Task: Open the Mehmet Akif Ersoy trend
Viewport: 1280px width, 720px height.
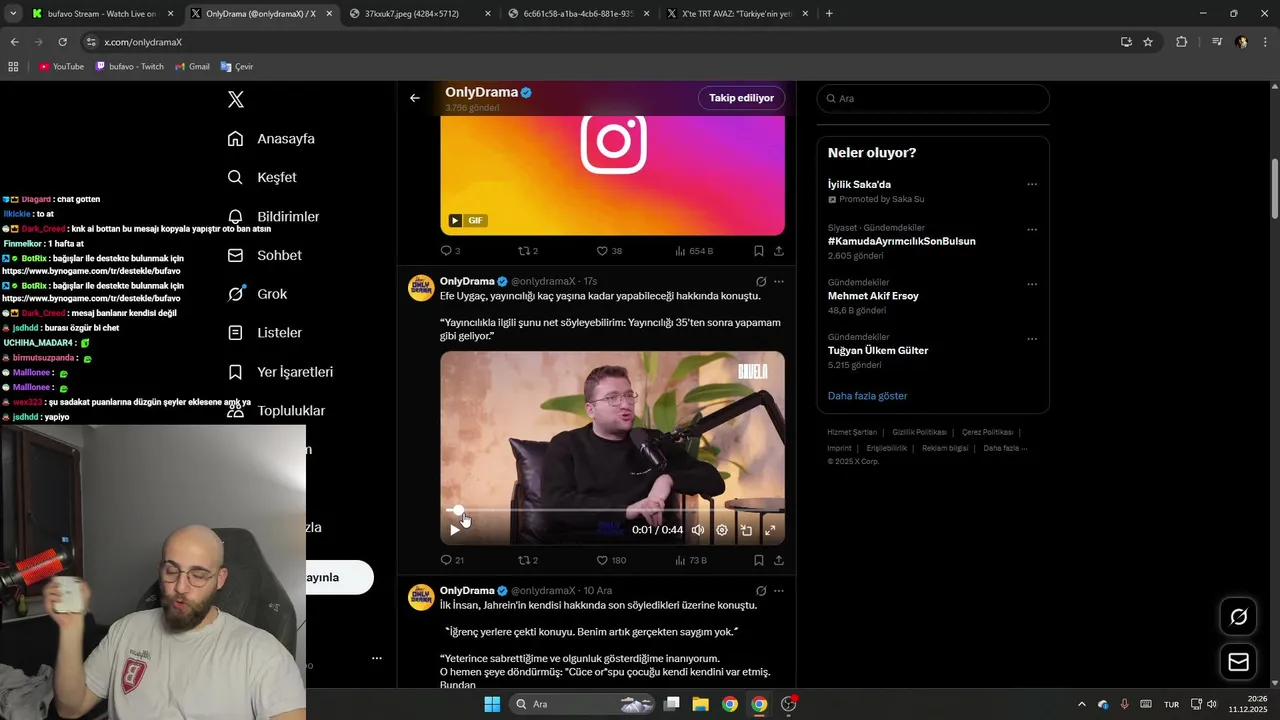Action: click(873, 296)
